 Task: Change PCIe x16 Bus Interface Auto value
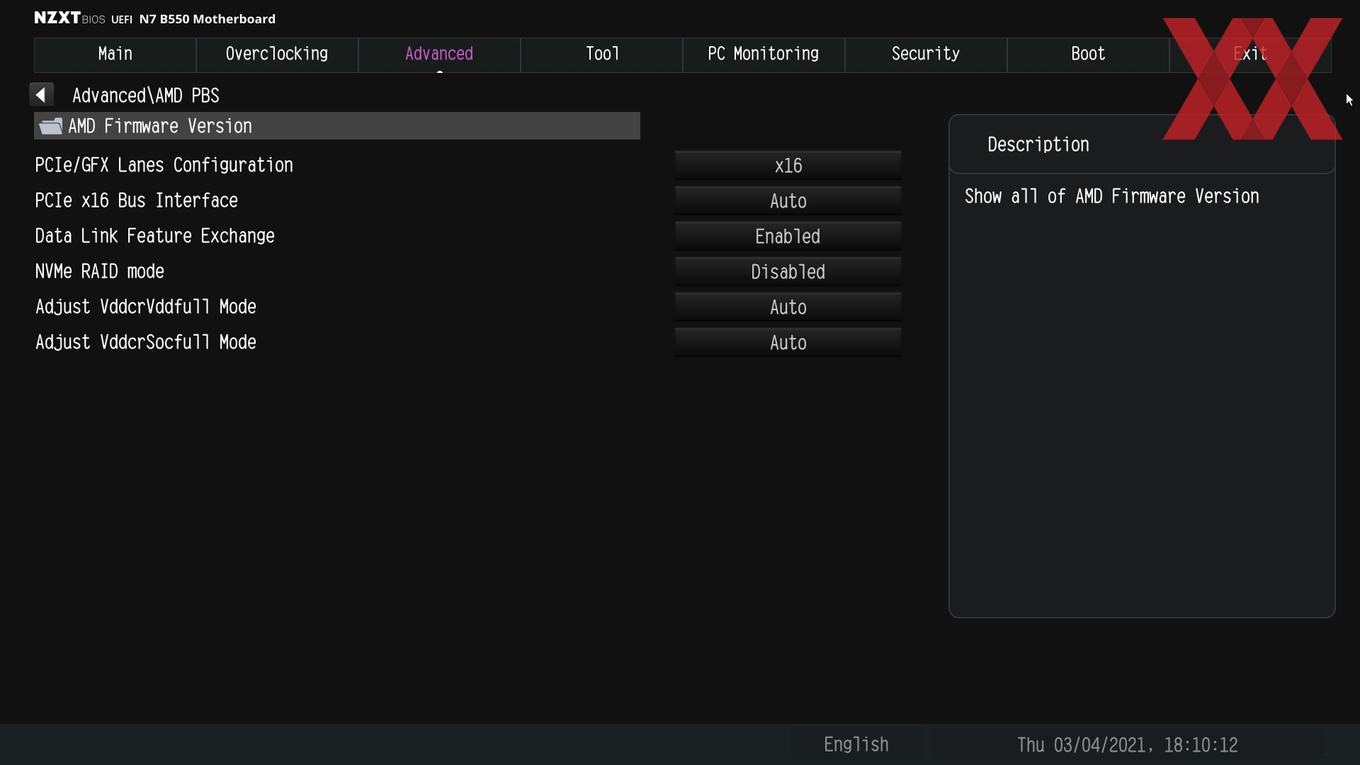click(788, 201)
